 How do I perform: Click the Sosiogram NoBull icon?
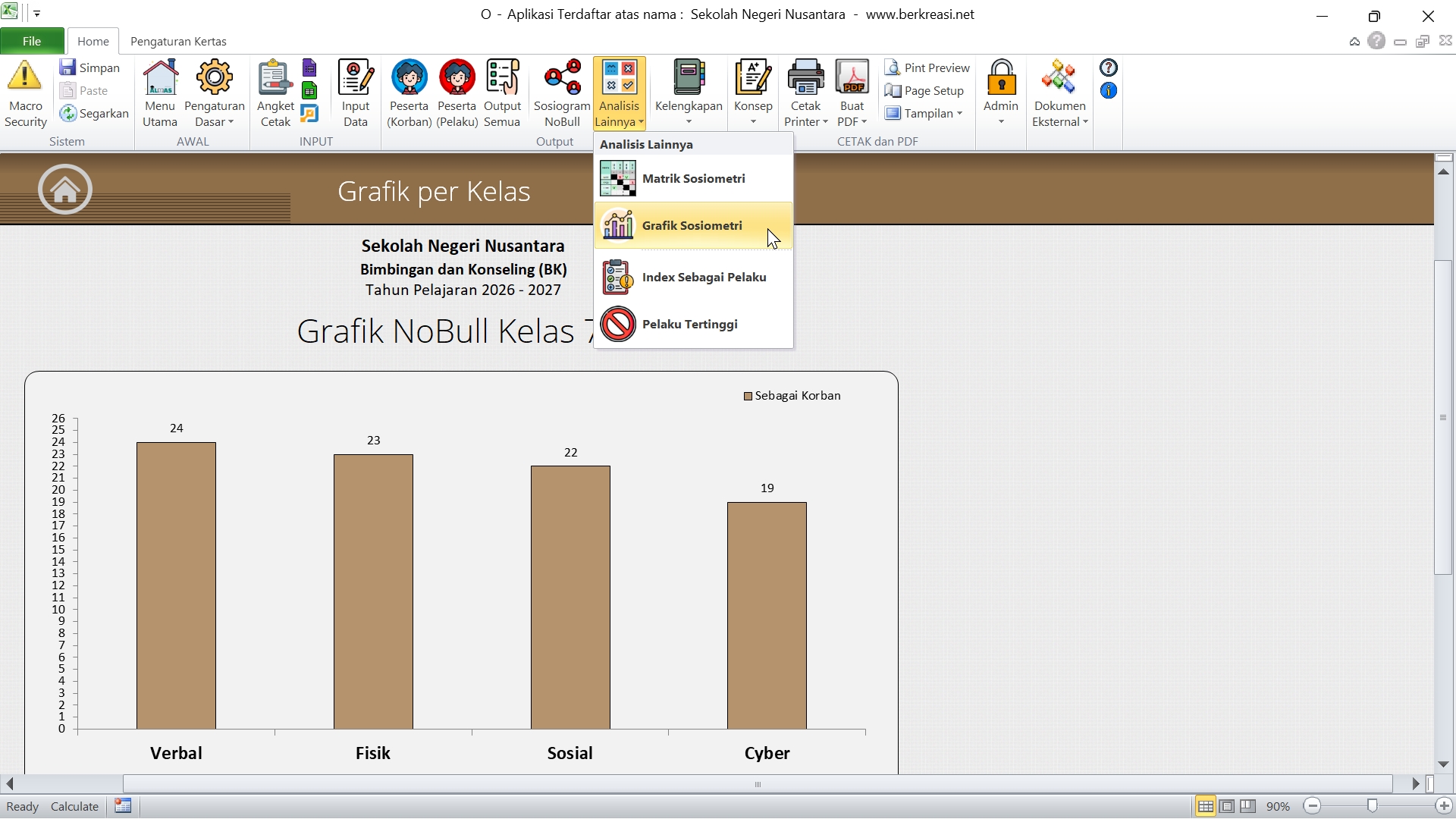[562, 78]
